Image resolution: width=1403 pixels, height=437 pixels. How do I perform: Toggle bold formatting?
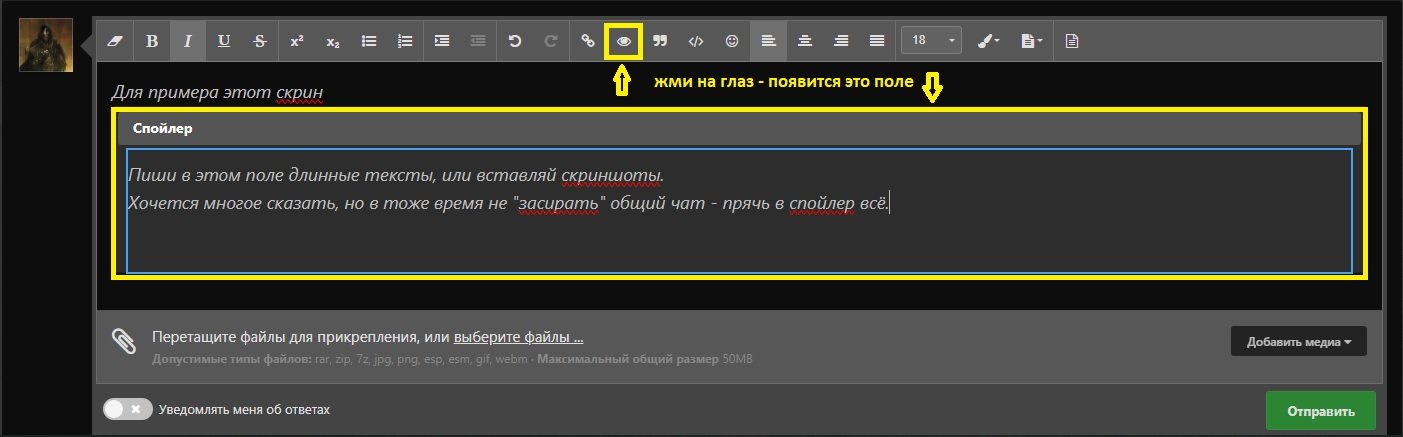(152, 41)
